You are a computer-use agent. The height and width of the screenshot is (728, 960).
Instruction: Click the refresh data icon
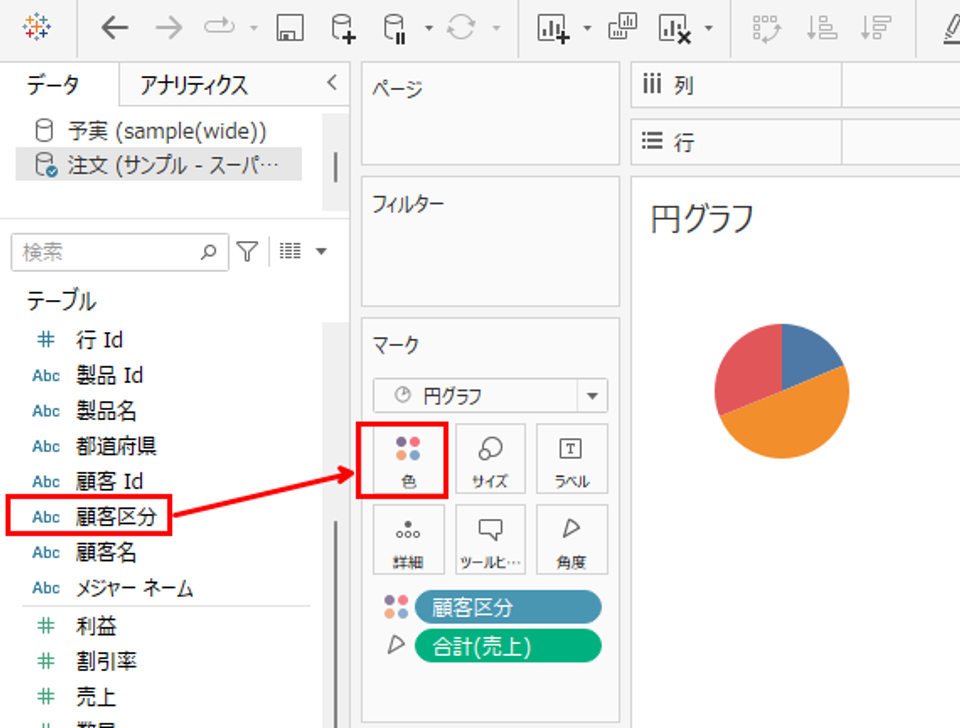coord(461,28)
